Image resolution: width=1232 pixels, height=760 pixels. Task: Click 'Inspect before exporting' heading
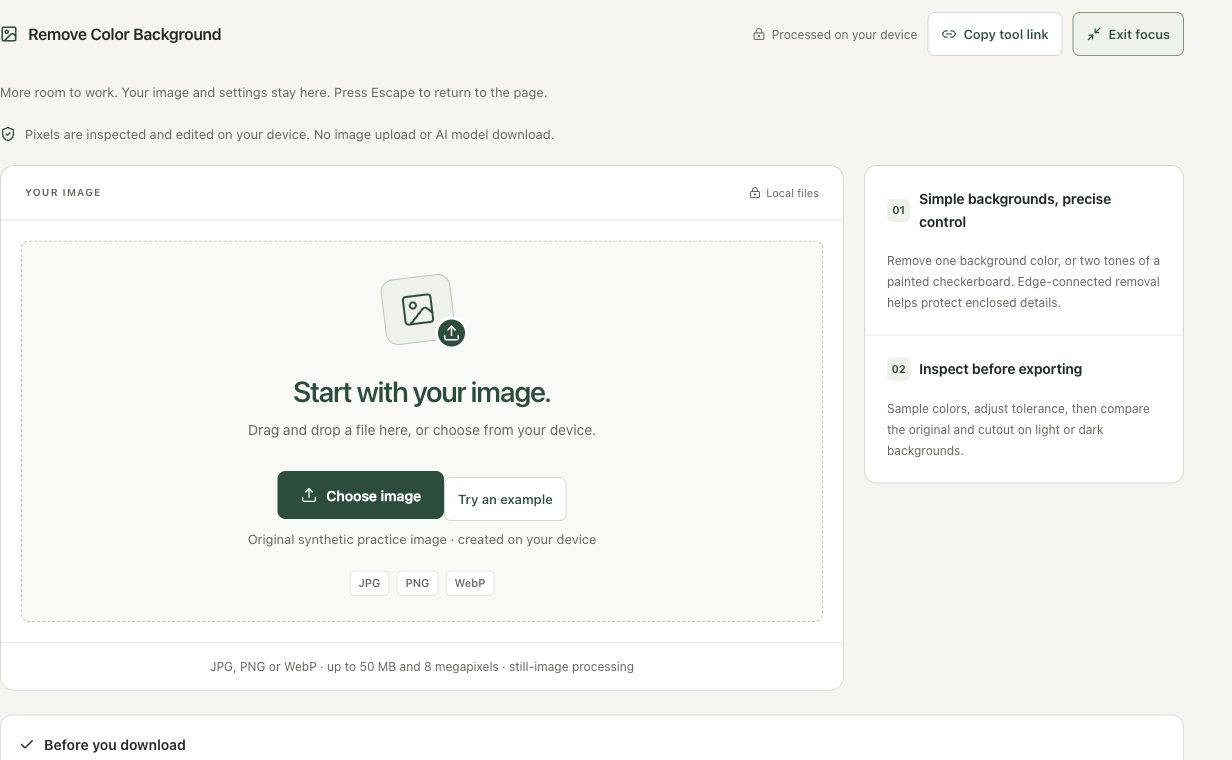click(1000, 369)
